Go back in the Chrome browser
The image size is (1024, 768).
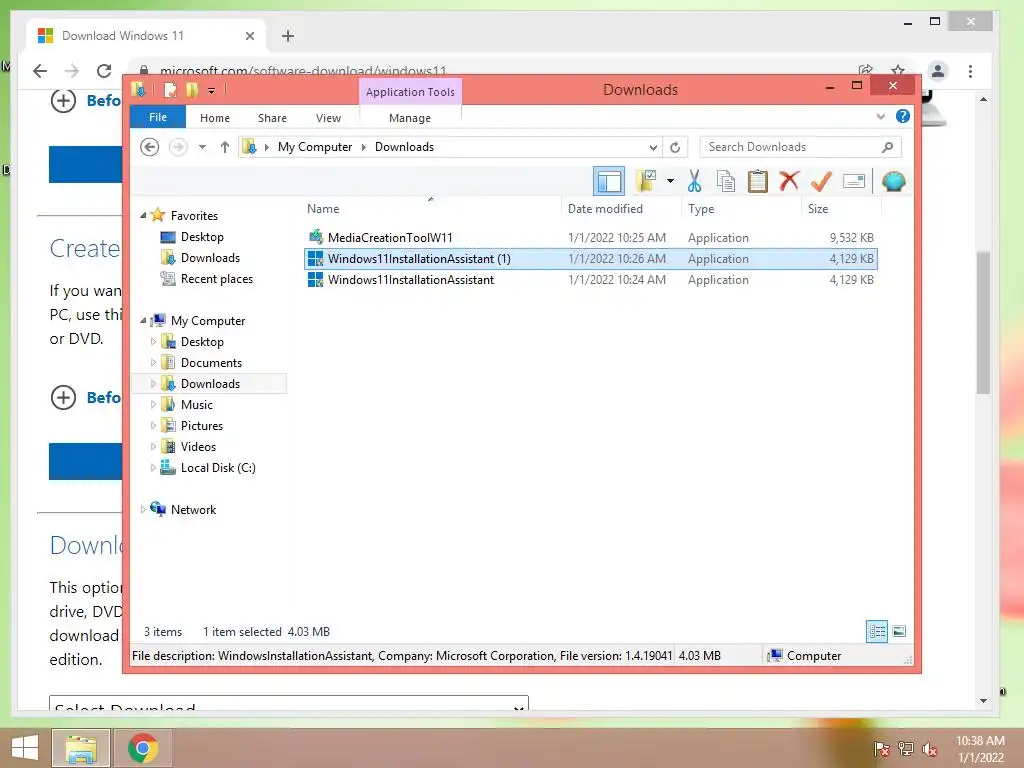[40, 71]
